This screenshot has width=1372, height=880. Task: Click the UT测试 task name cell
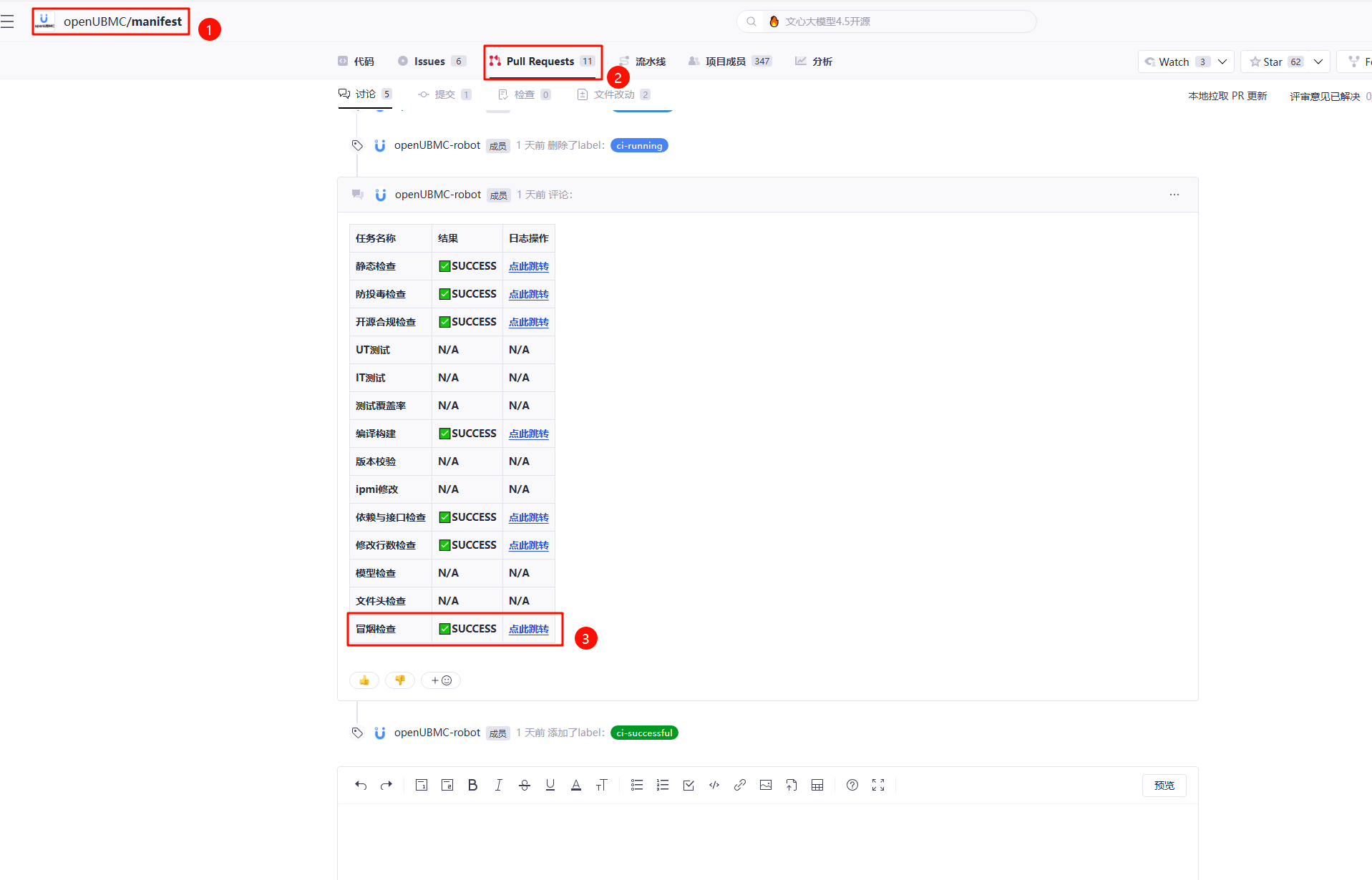tap(391, 350)
